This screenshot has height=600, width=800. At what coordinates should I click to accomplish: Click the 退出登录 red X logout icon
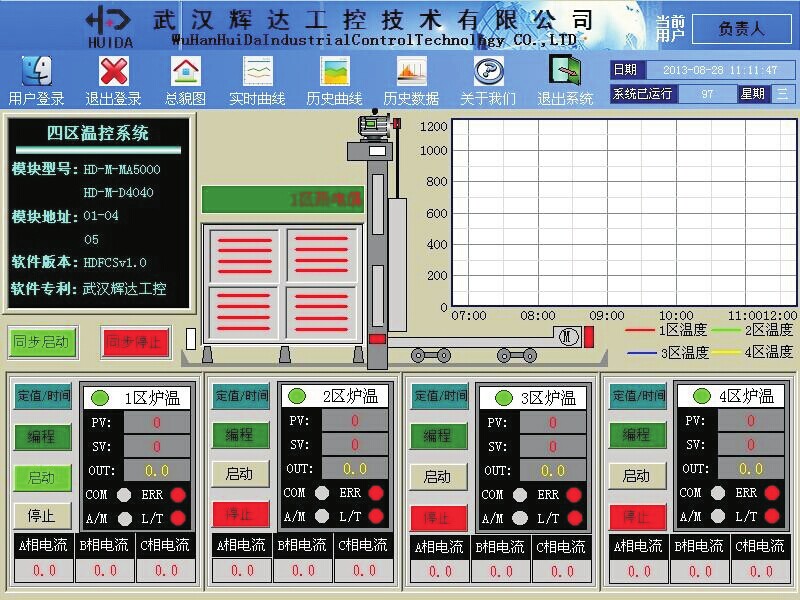pos(113,71)
